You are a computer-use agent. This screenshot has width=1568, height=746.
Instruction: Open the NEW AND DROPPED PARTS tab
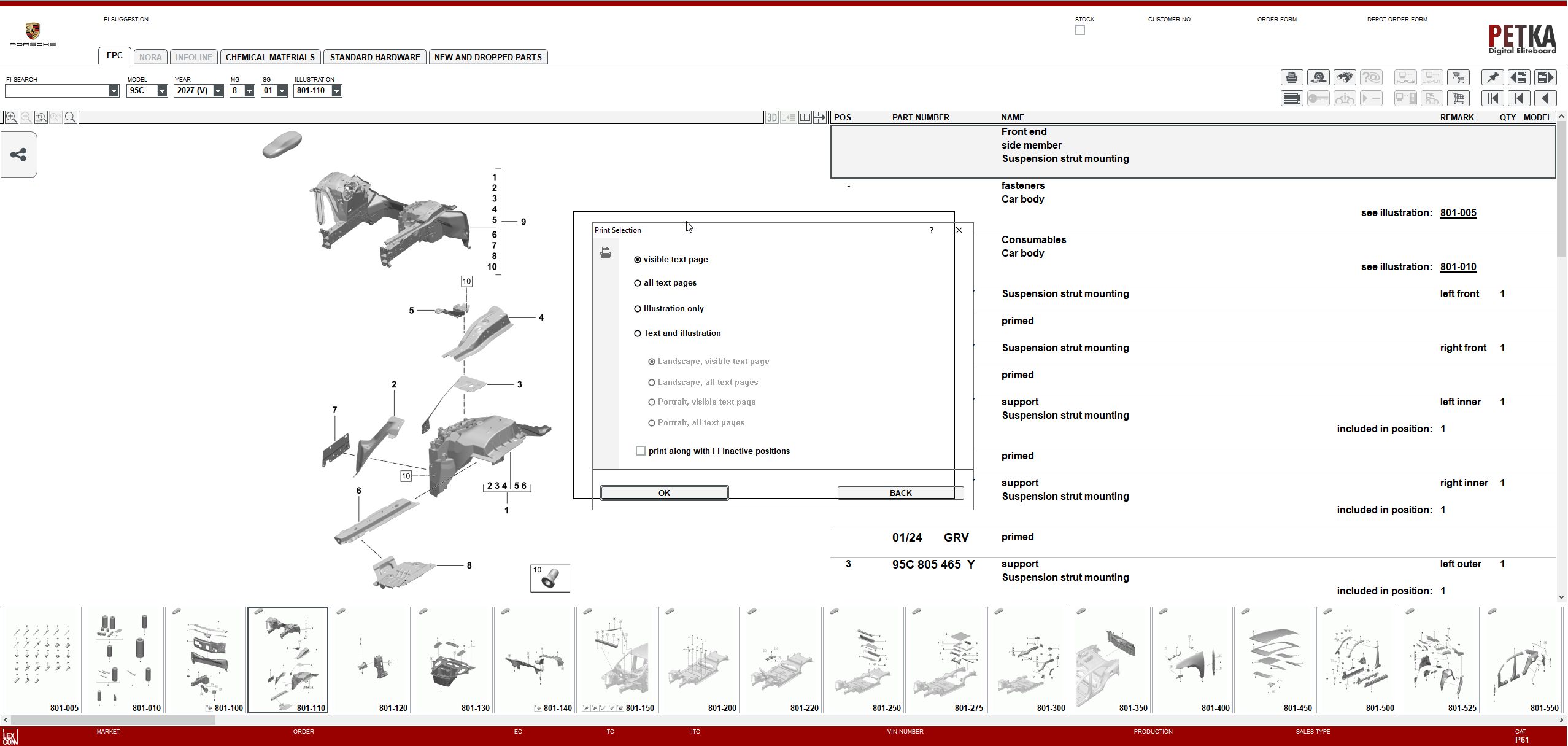coord(488,57)
